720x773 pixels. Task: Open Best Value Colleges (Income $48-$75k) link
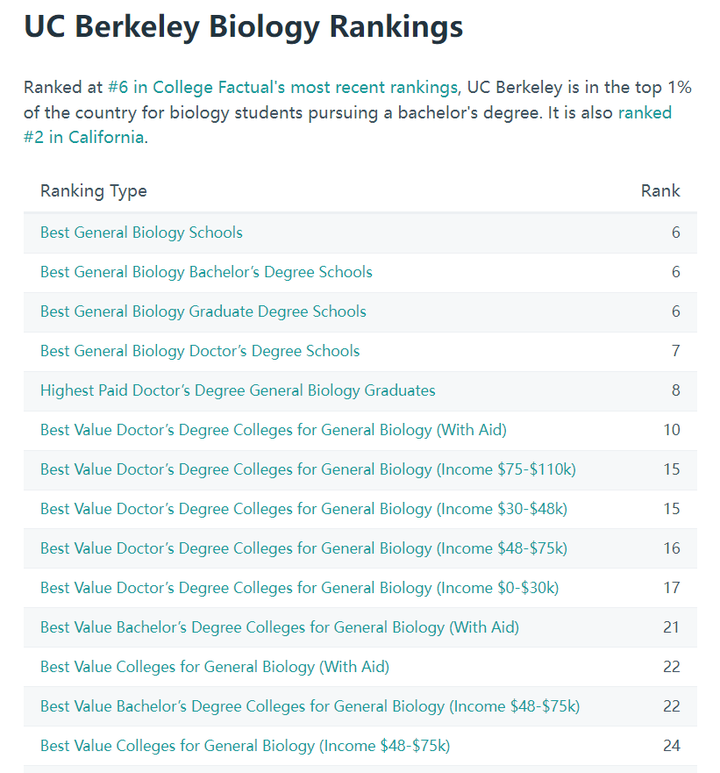245,746
